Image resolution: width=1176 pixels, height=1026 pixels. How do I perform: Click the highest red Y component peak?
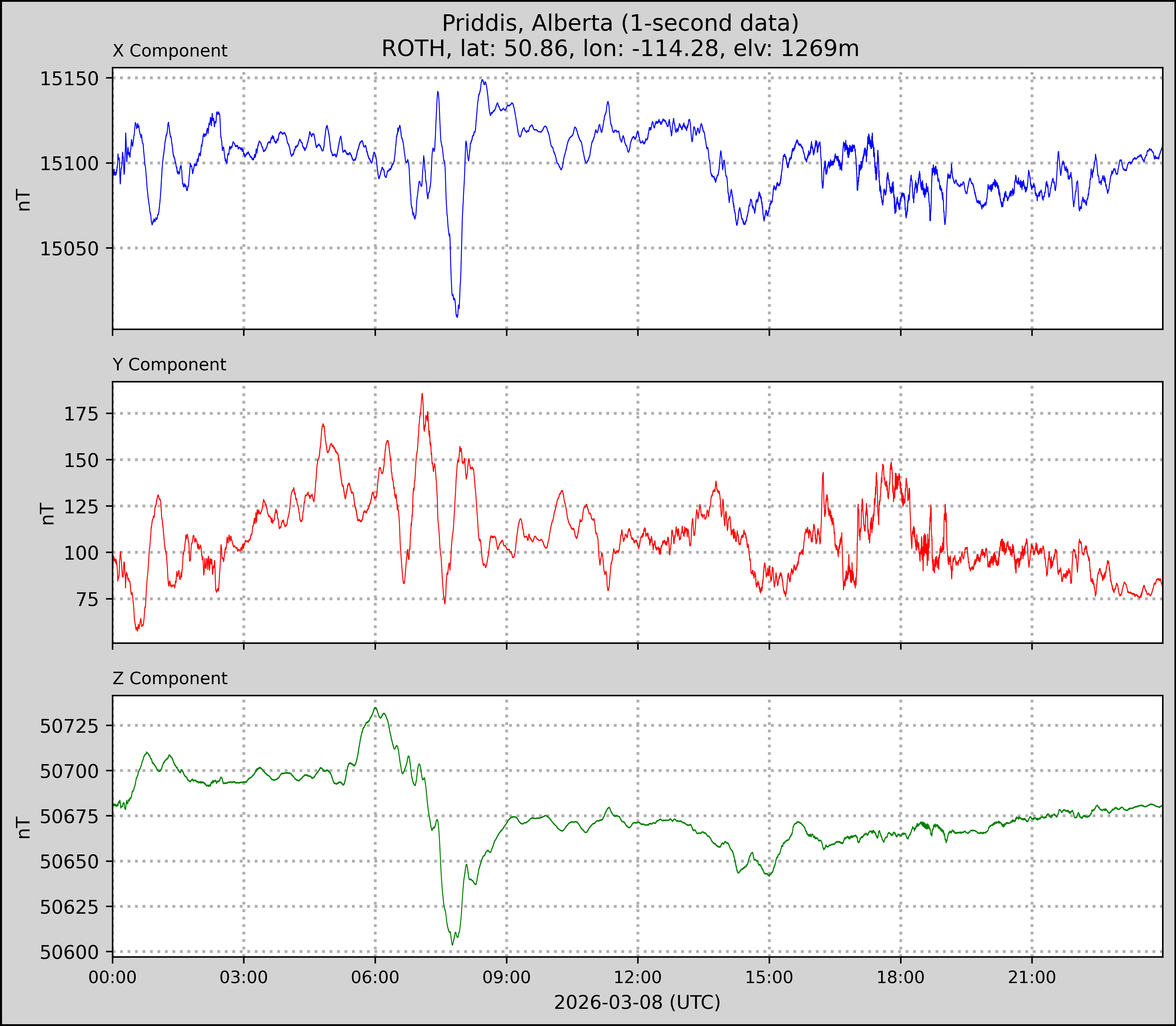pyautogui.click(x=422, y=394)
